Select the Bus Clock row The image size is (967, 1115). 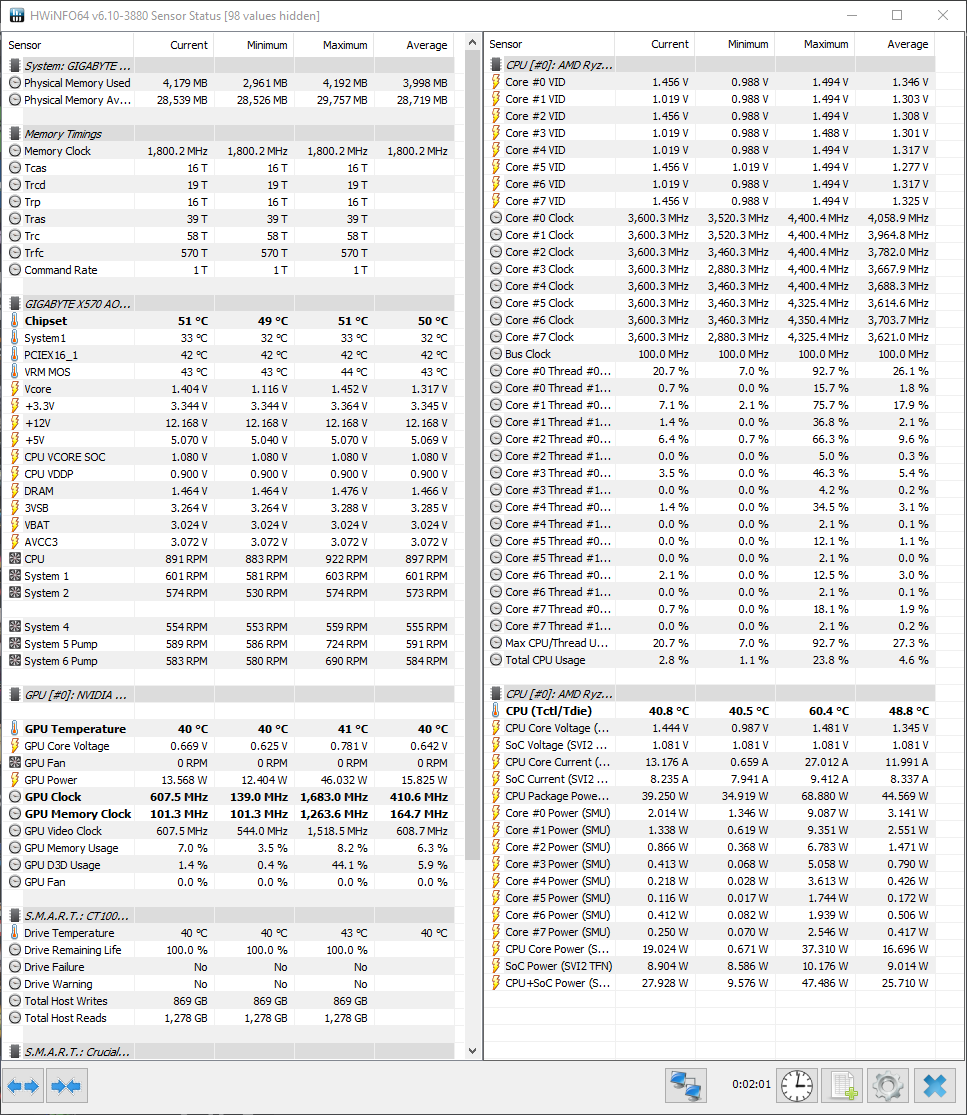[x=710, y=354]
